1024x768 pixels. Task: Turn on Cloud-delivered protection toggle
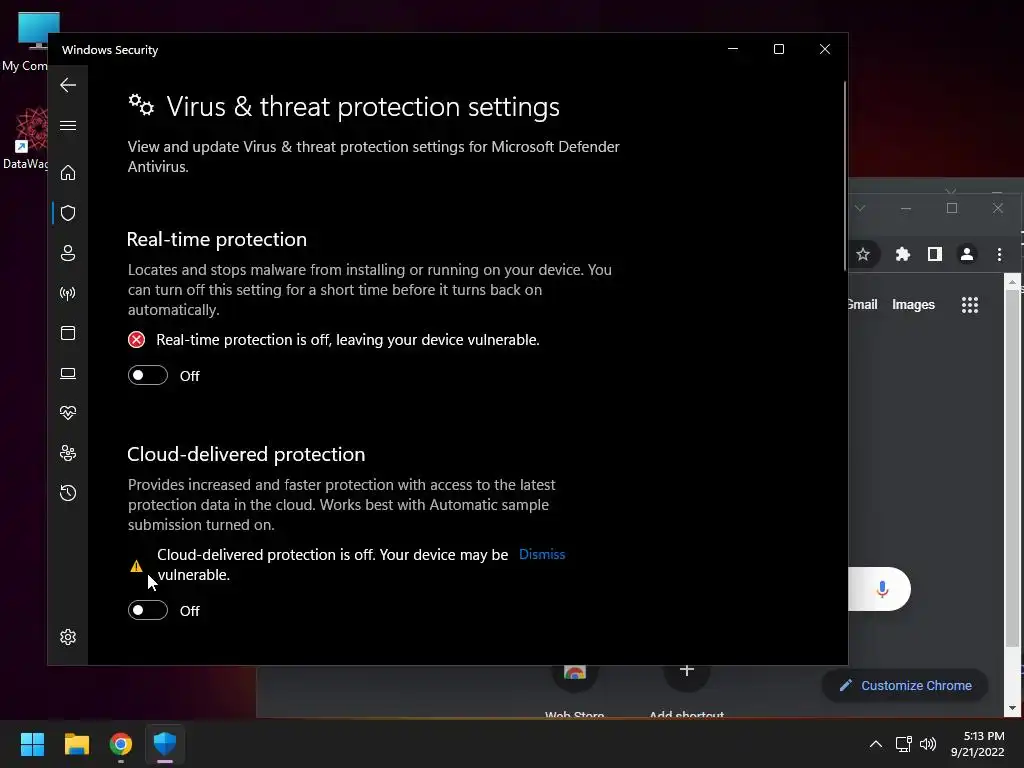(x=148, y=611)
